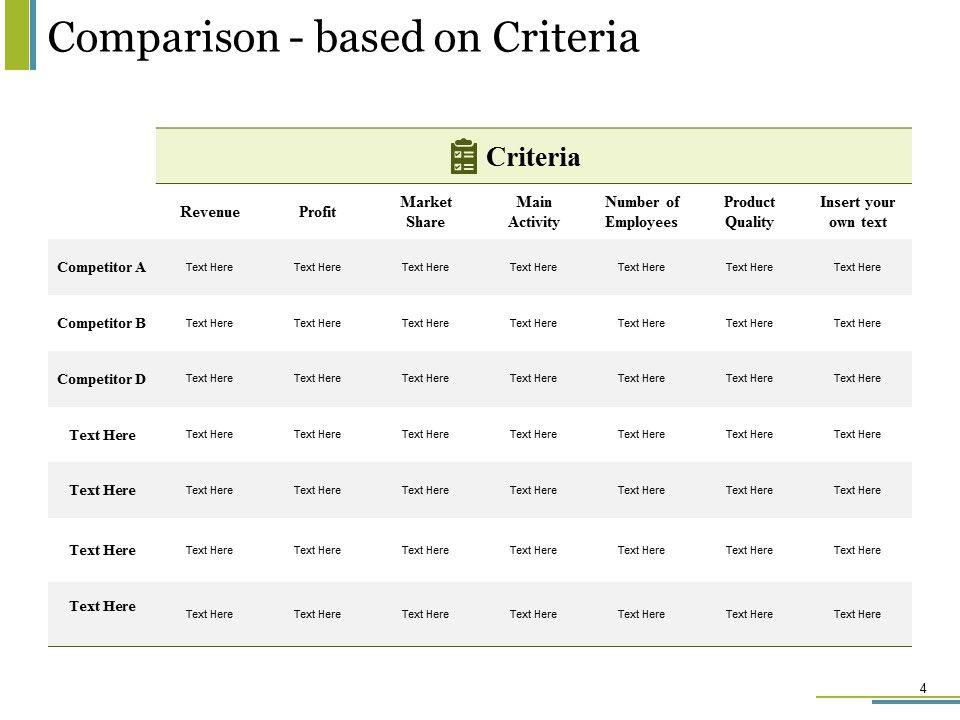Click the slide number 4
The height and width of the screenshot is (720, 960).
coord(922,687)
